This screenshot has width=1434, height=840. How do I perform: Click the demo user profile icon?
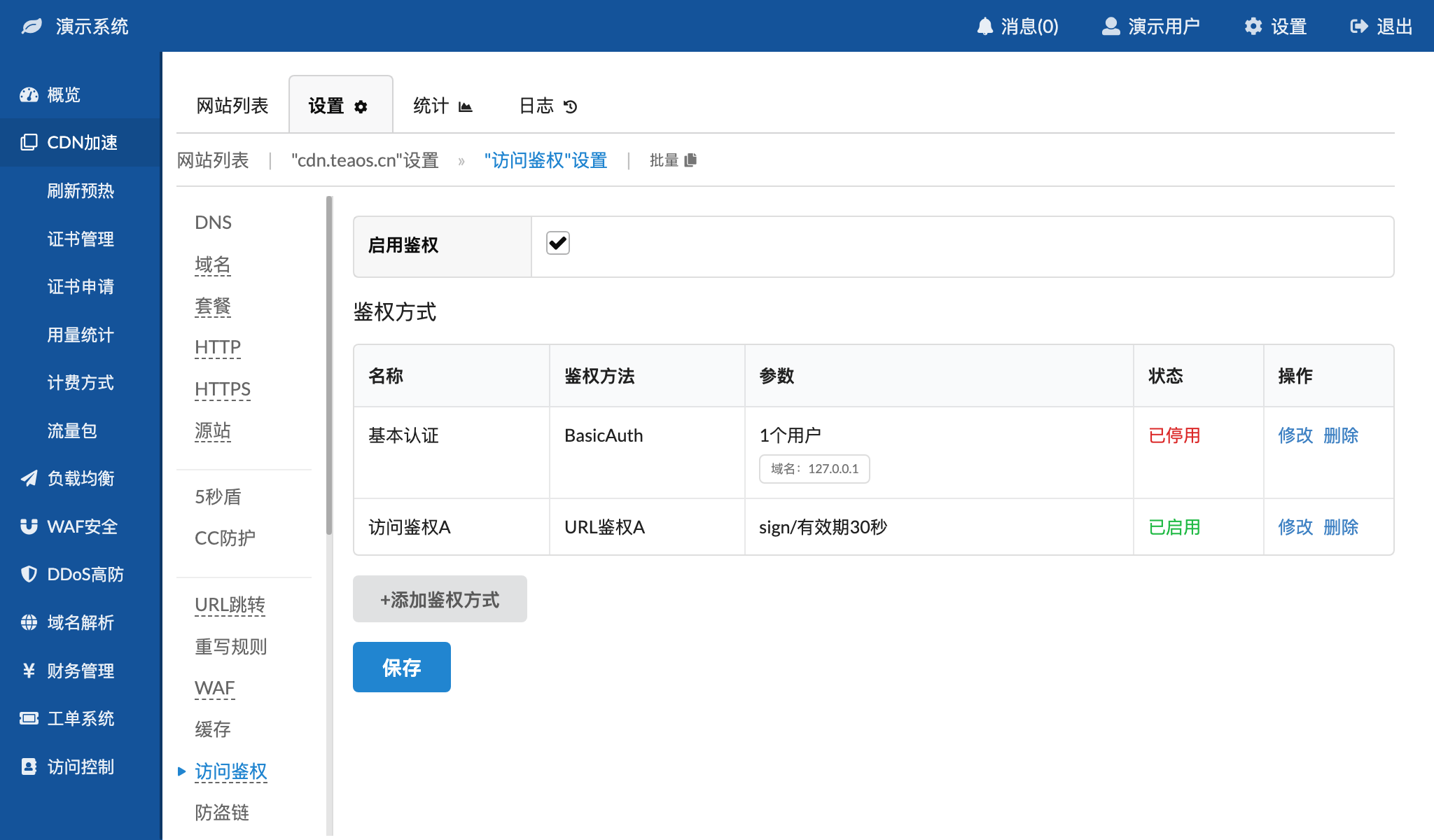tap(1111, 27)
